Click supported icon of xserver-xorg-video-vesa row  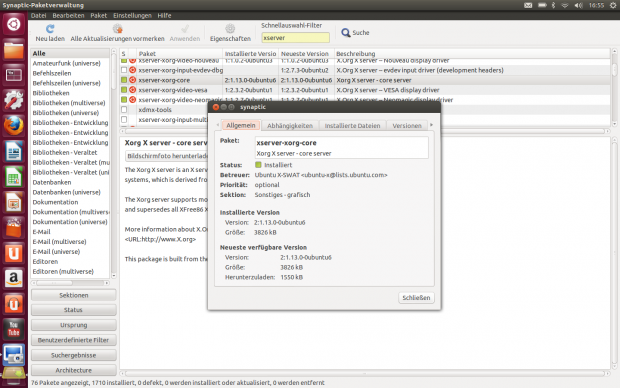(x=132, y=90)
